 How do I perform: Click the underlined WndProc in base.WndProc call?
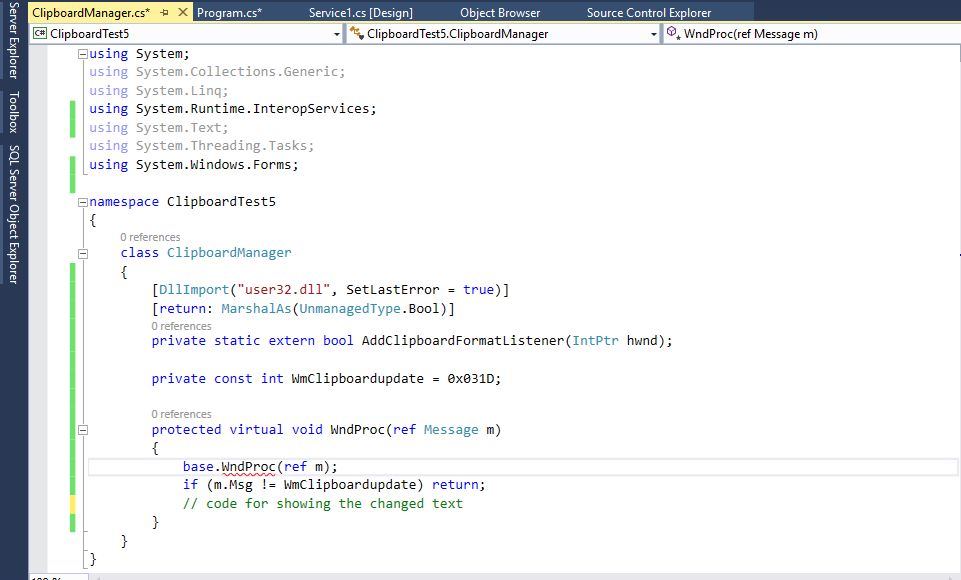point(248,467)
